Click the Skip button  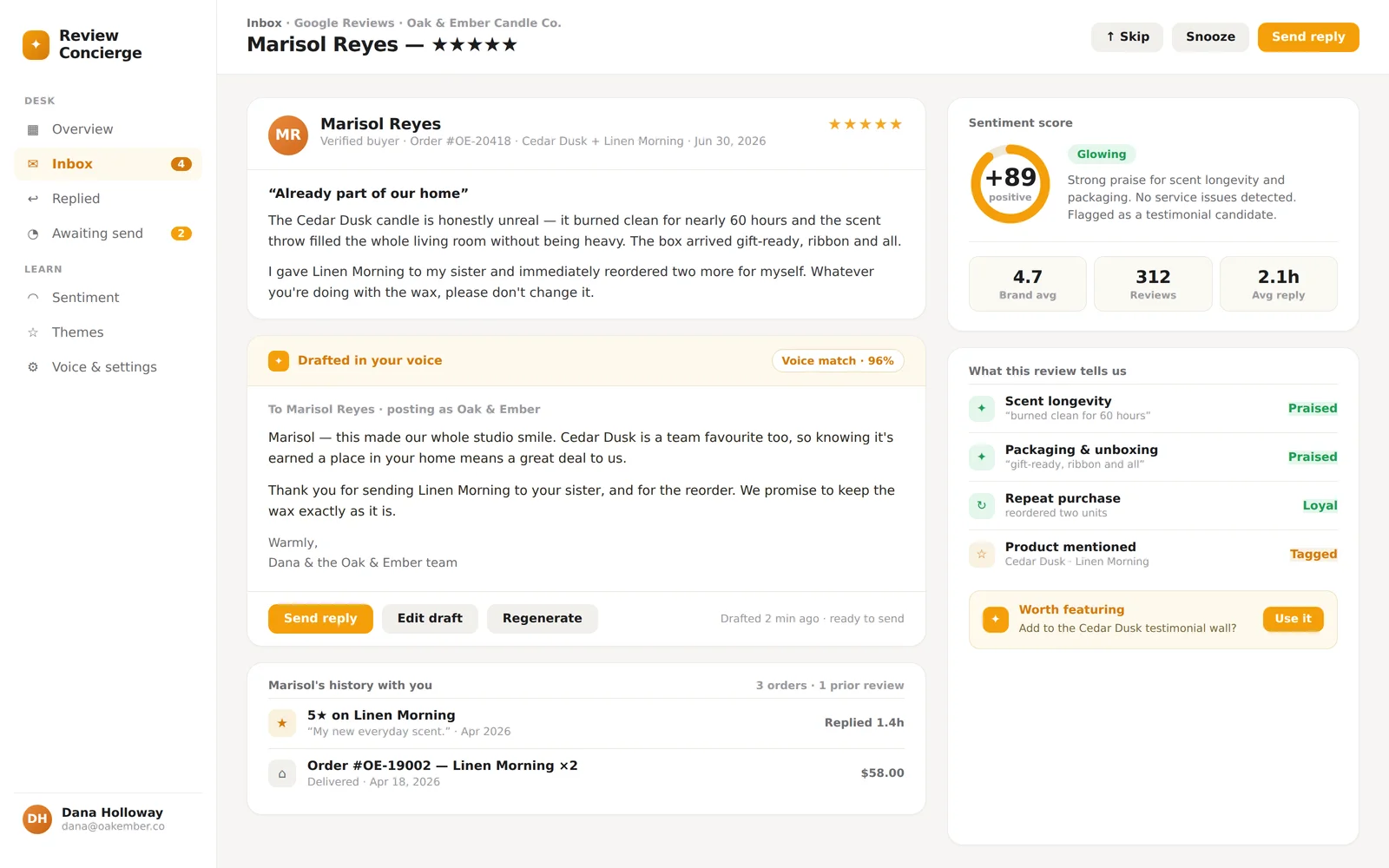[x=1127, y=37]
